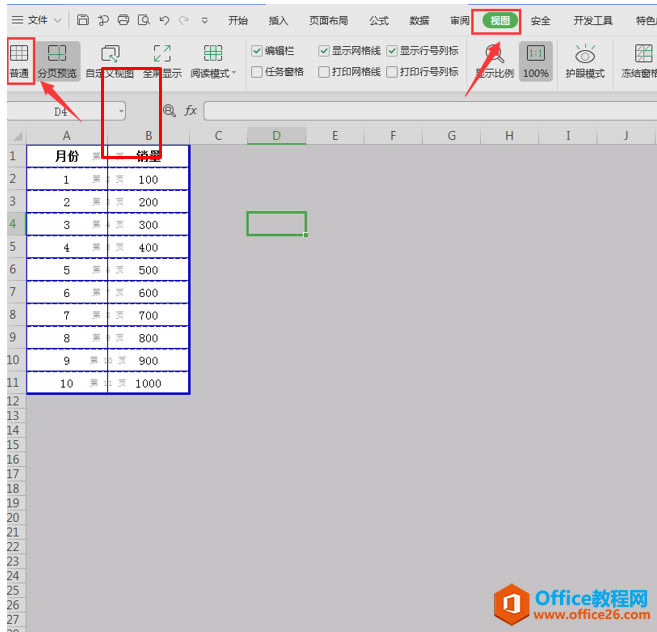The image size is (657, 632).
Task: Click the Print icon in quick toolbar
Action: coord(123,20)
